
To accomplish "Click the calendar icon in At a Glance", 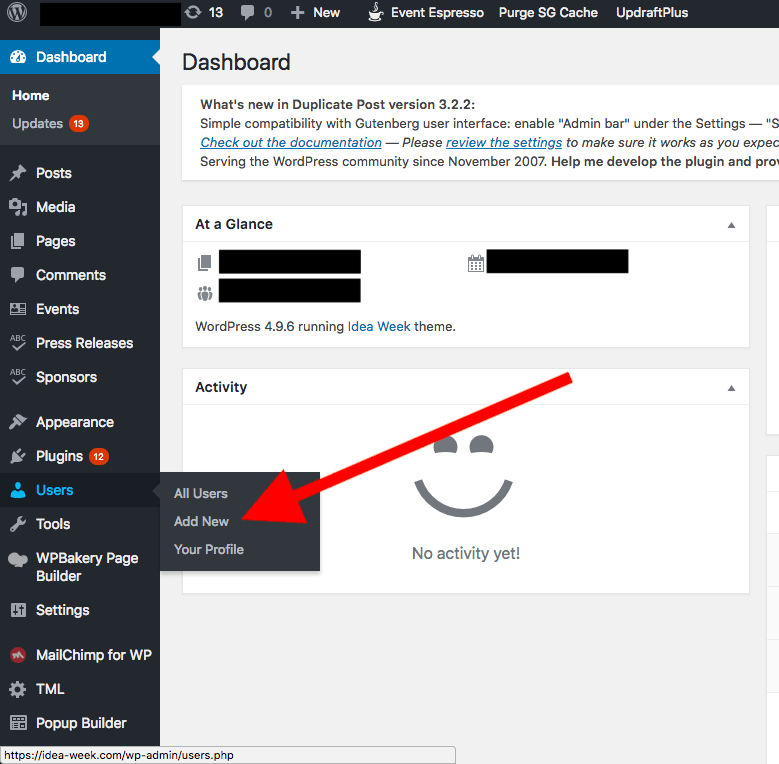I will pyautogui.click(x=475, y=263).
